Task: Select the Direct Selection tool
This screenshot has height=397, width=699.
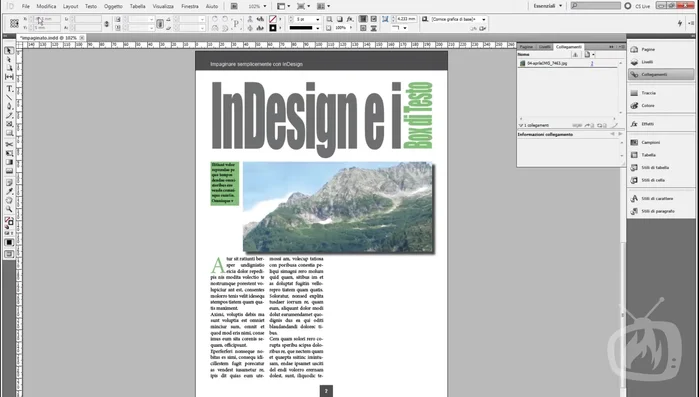Action: point(9,59)
